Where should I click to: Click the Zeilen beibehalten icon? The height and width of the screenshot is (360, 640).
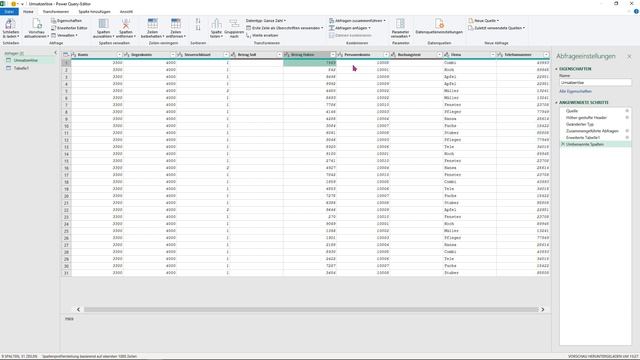point(152,24)
